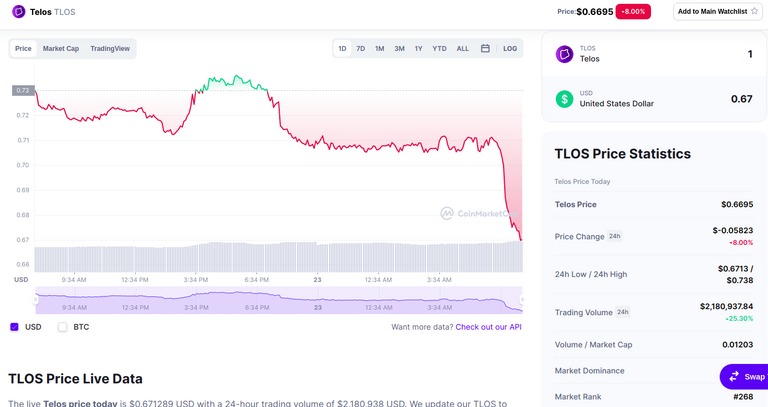The image size is (768, 407).
Task: Open the TradingView tab
Action: [x=110, y=48]
